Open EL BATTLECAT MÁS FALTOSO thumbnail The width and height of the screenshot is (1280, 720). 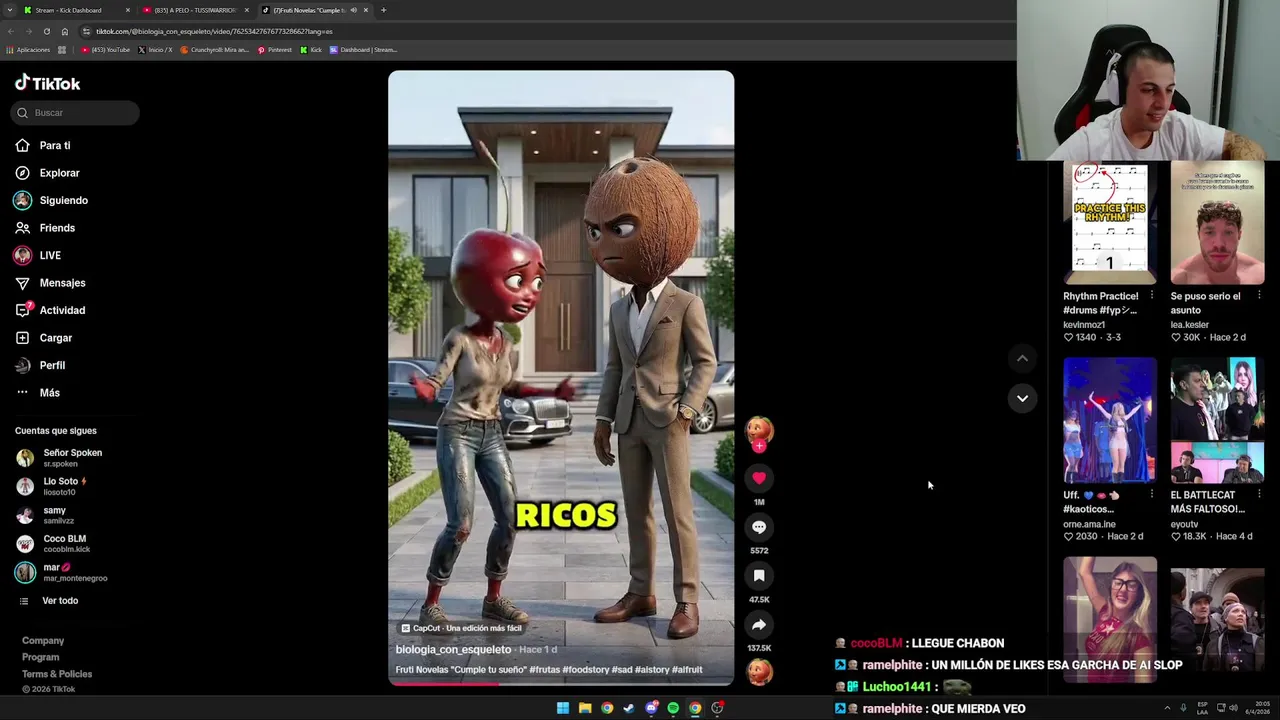1217,421
